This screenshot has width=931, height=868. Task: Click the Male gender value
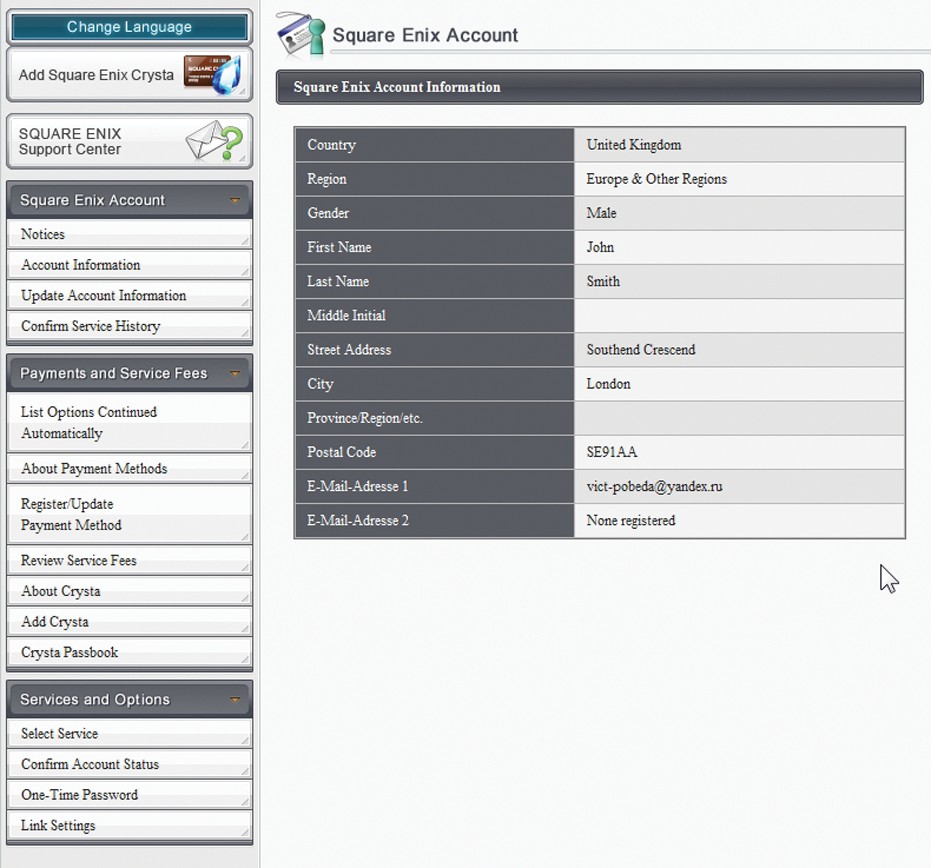[601, 213]
